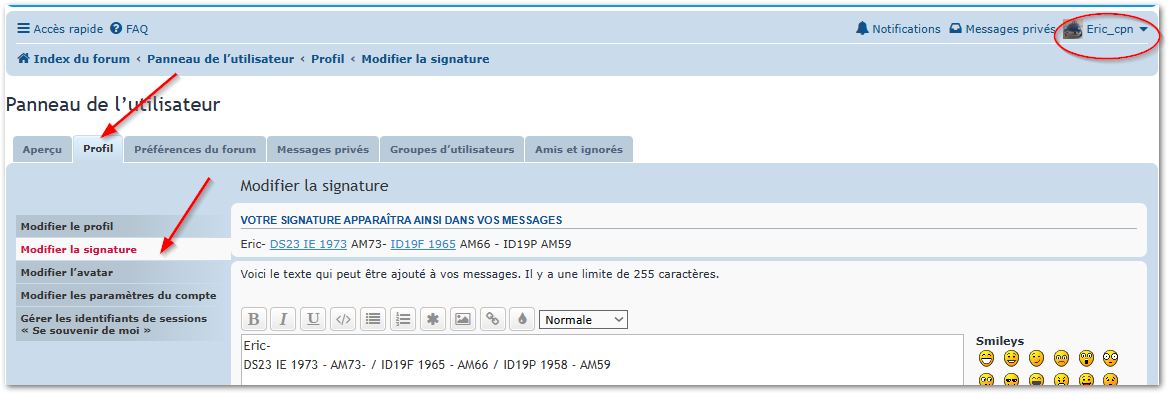The width and height of the screenshot is (1168, 394).
Task: Insert the shocked wide-eyed smiley
Action: pos(1111,358)
